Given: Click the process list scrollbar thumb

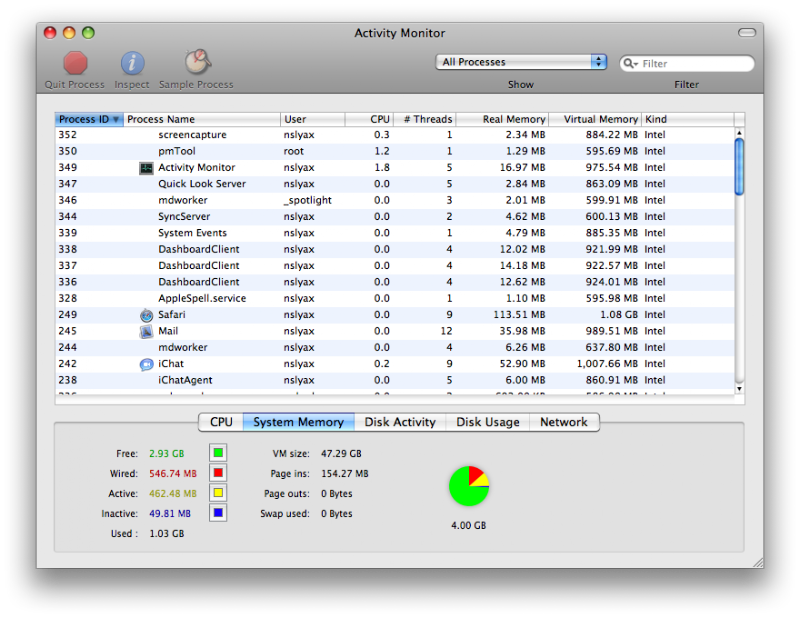Looking at the screenshot, I should [739, 166].
